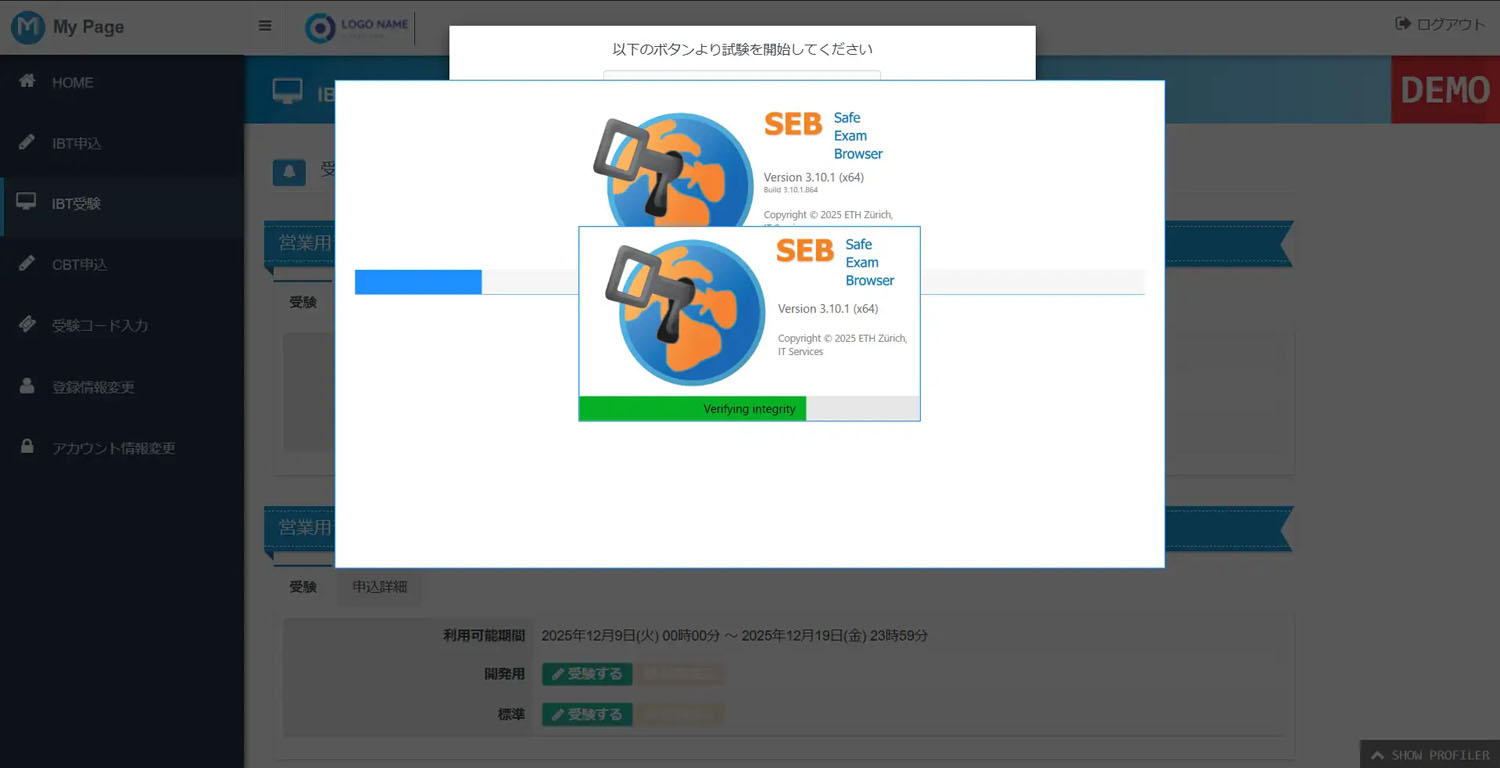The height and width of the screenshot is (768, 1500).
Task: Select the 受験 tab
Action: click(303, 589)
